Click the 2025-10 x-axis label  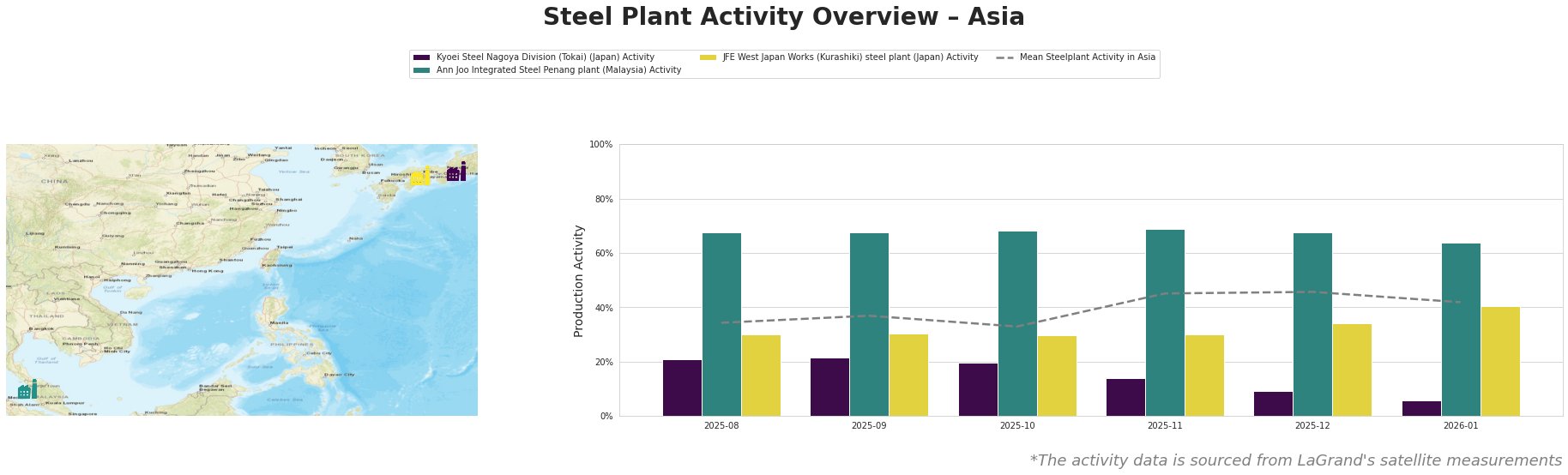[x=1016, y=425]
